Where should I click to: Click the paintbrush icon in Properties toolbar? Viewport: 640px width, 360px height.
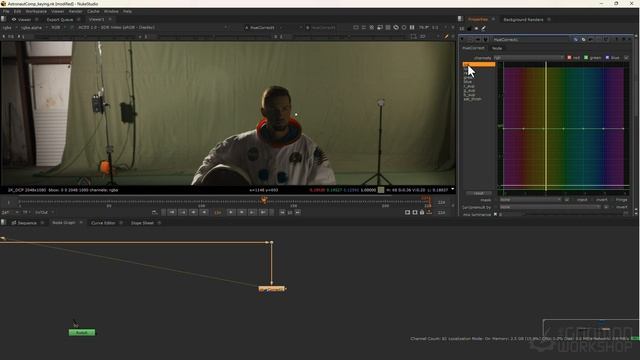[484, 29]
